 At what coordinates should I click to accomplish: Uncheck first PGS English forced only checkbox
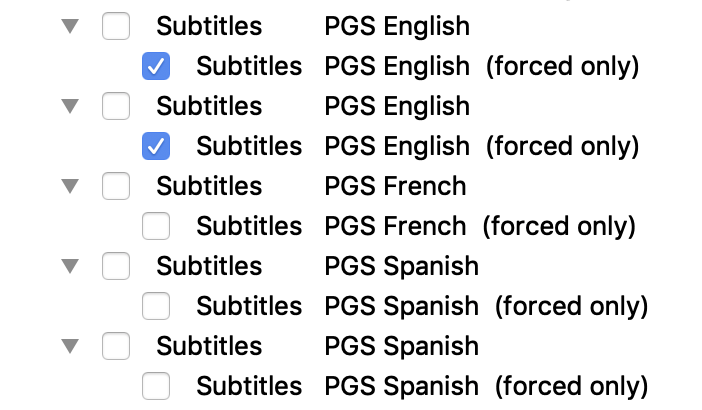click(x=156, y=66)
